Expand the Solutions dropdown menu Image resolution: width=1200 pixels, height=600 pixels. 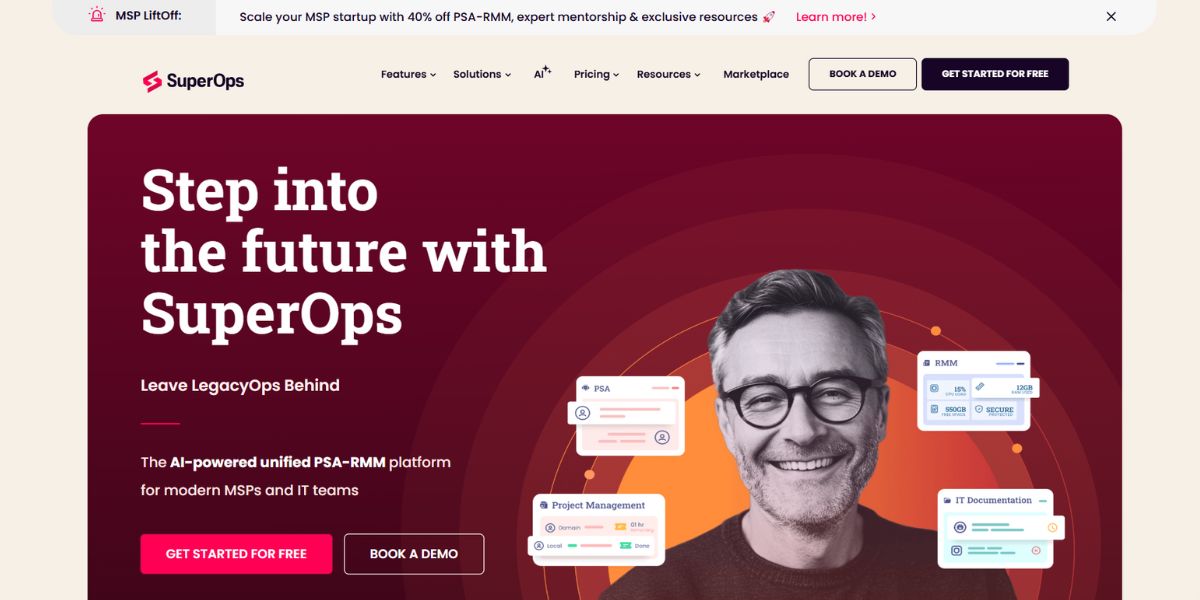[x=482, y=74]
